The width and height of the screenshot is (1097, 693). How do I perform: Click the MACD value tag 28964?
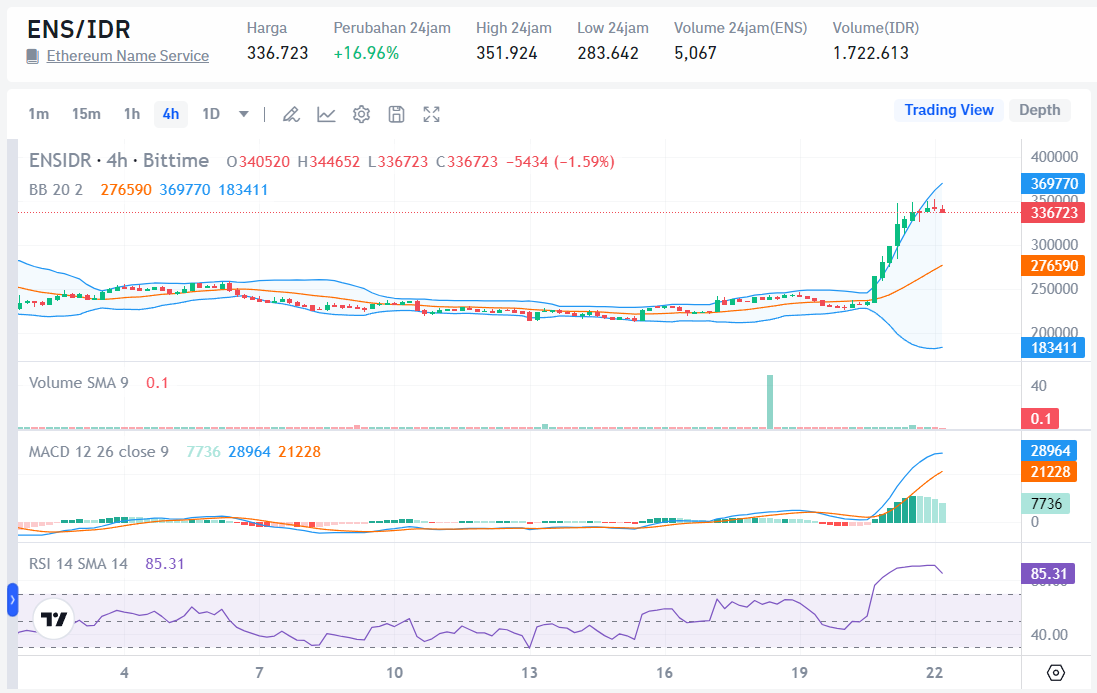(x=1049, y=451)
